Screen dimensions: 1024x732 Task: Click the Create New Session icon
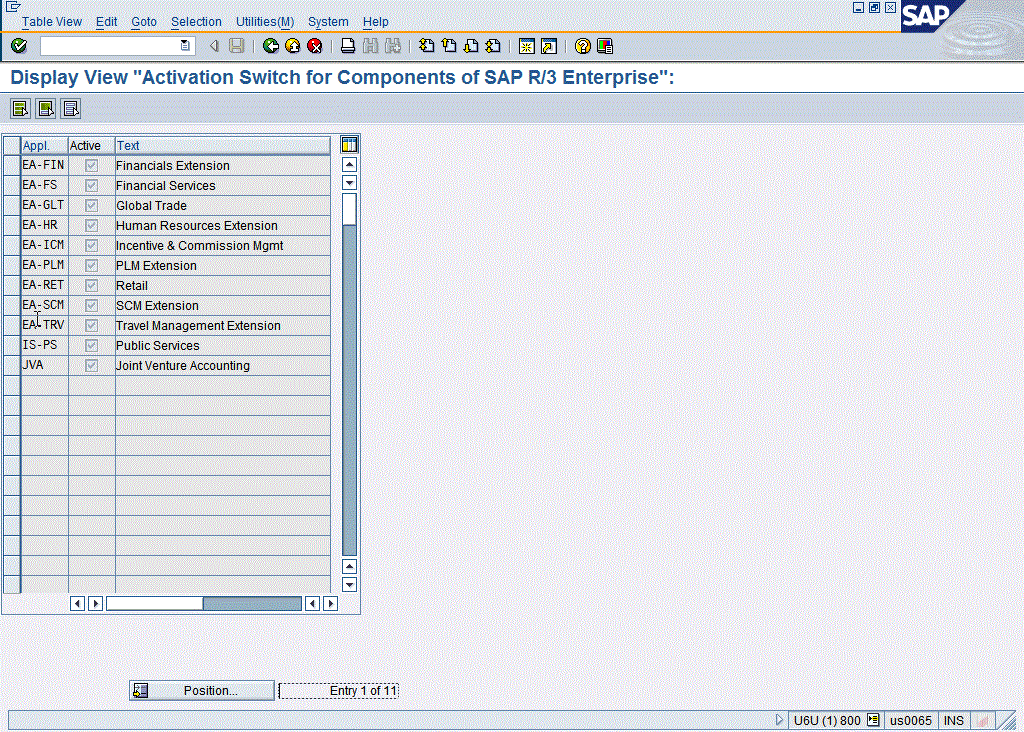tap(526, 46)
